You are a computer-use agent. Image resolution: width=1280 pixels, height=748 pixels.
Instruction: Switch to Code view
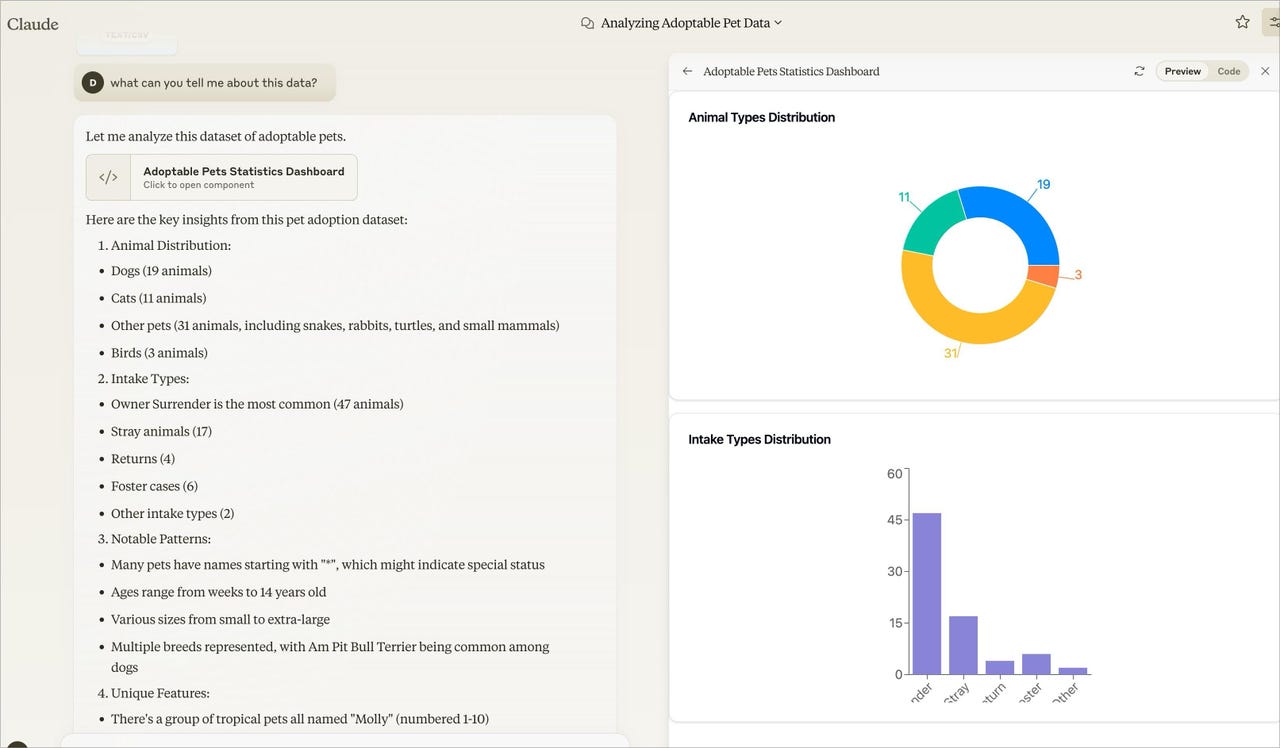pyautogui.click(x=1229, y=71)
